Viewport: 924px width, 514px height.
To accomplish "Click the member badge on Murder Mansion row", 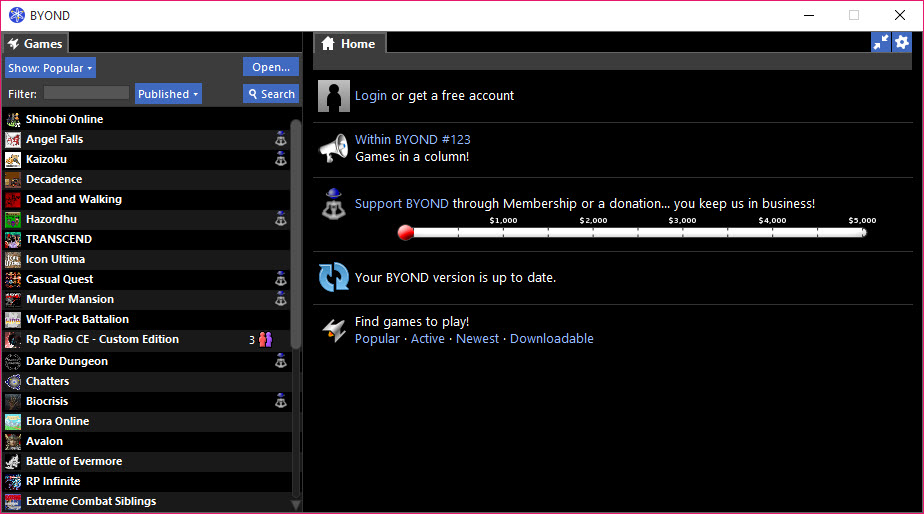I will (280, 299).
